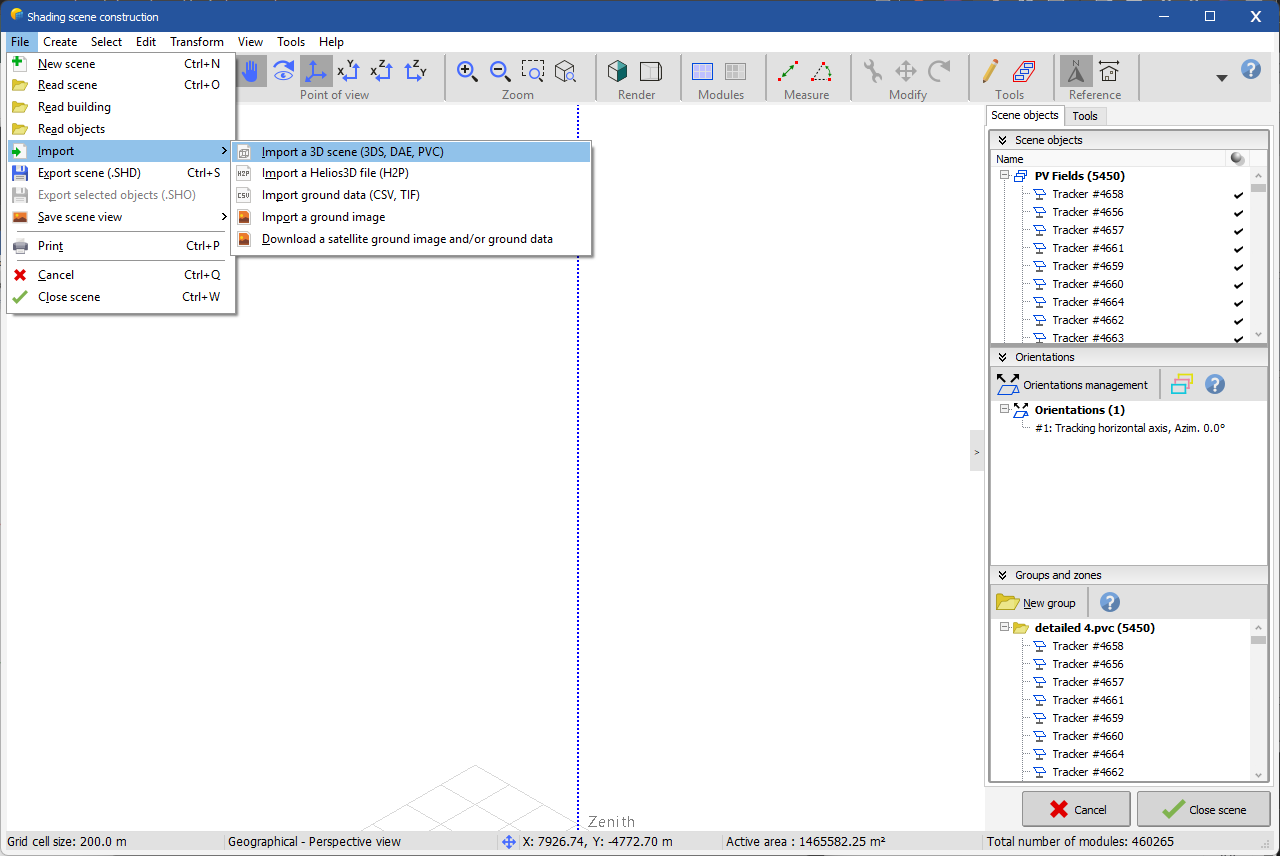Activate the distance measure tool icon
Viewport: 1280px width, 856px height.
tap(788, 71)
